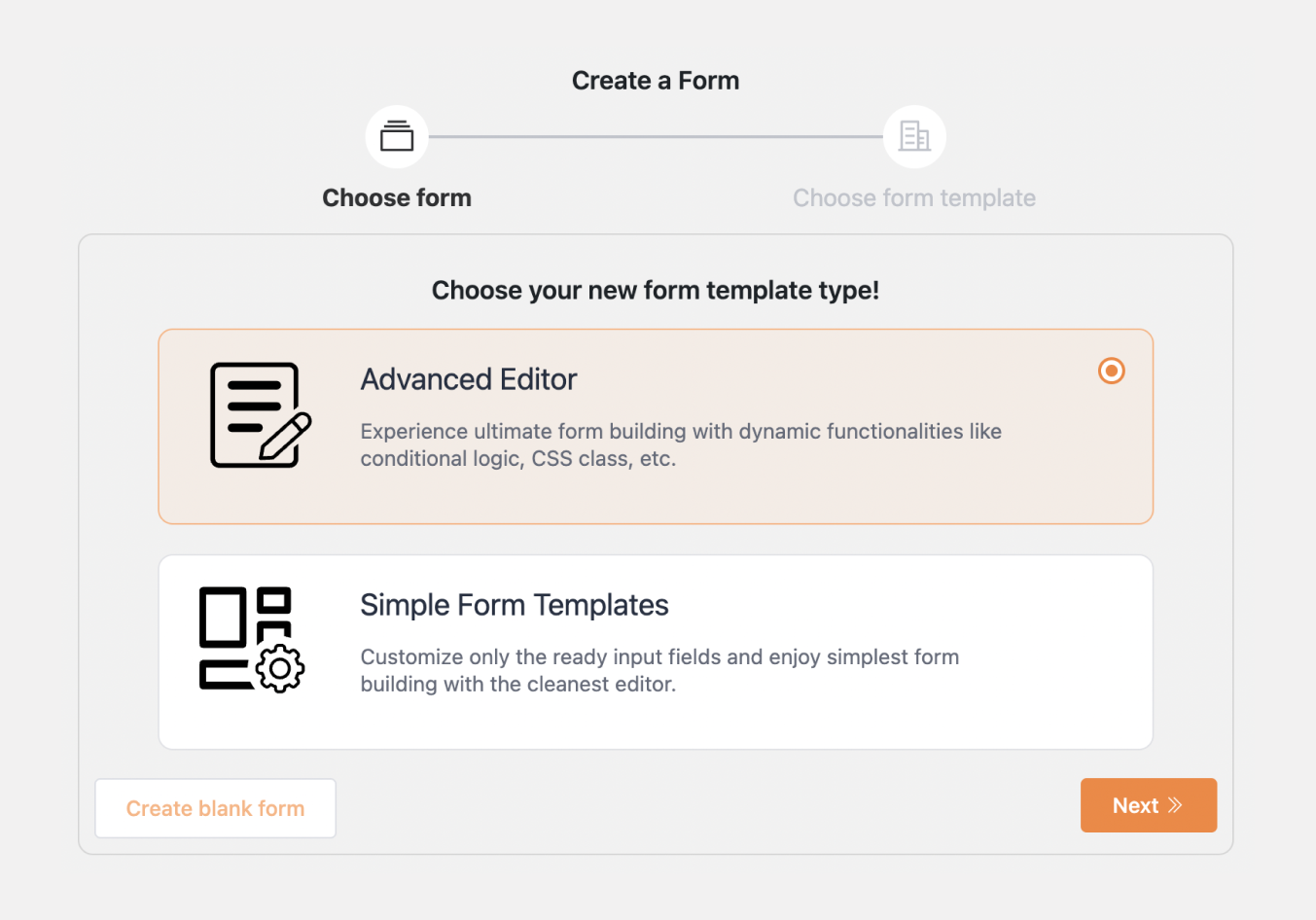1316x920 pixels.
Task: Click the Choose form step icon
Action: pos(397,136)
